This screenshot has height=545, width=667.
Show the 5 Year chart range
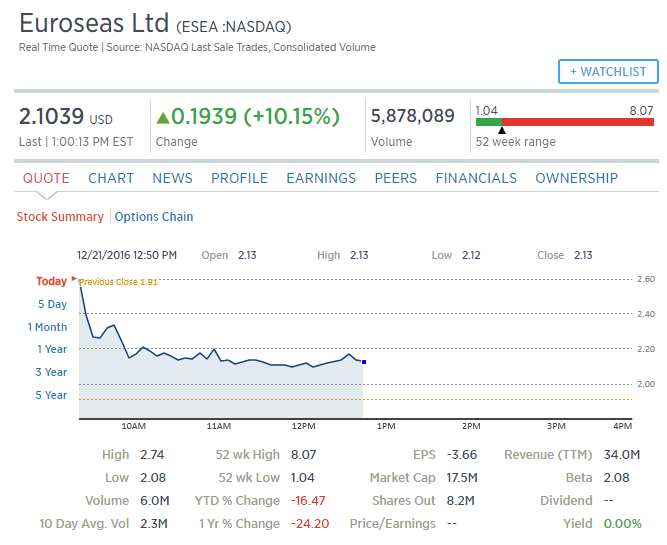click(x=51, y=395)
